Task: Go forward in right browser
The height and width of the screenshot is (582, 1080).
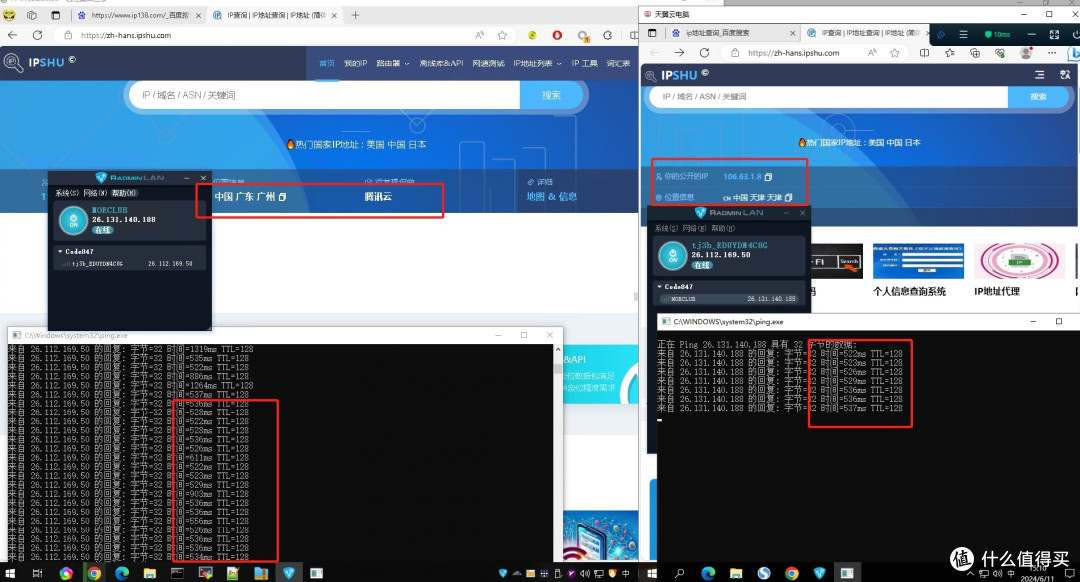Action: [x=679, y=52]
